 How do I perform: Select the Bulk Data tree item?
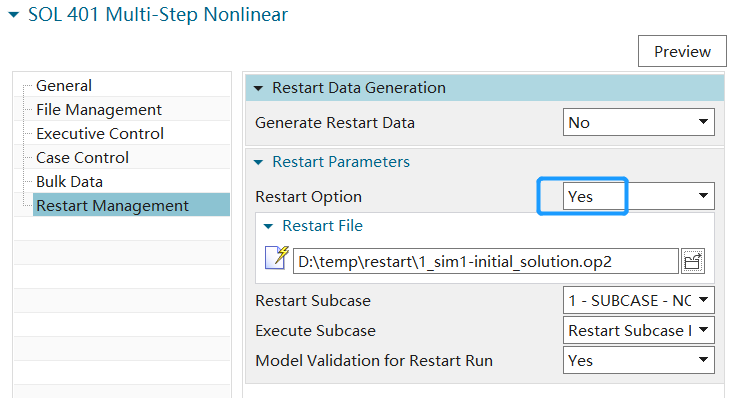point(69,181)
